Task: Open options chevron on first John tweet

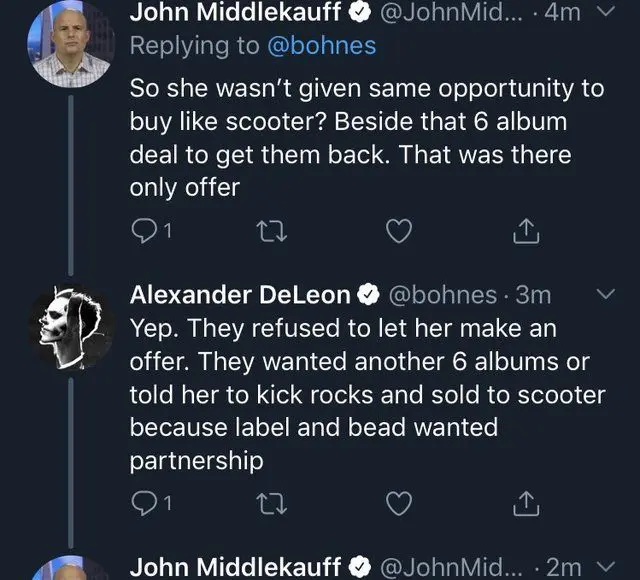Action: click(x=603, y=12)
